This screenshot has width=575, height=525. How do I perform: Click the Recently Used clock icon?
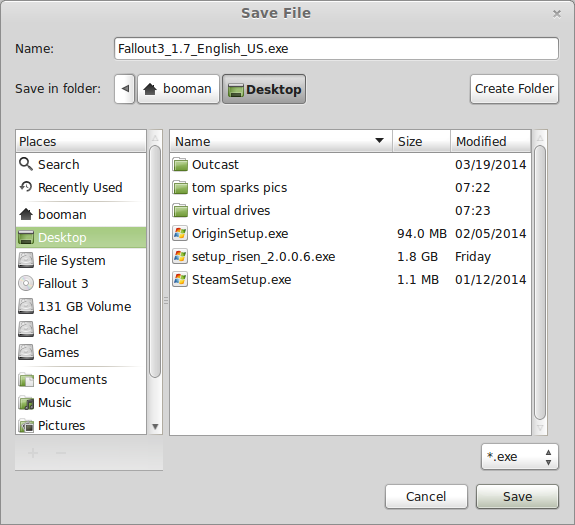(x=26, y=187)
